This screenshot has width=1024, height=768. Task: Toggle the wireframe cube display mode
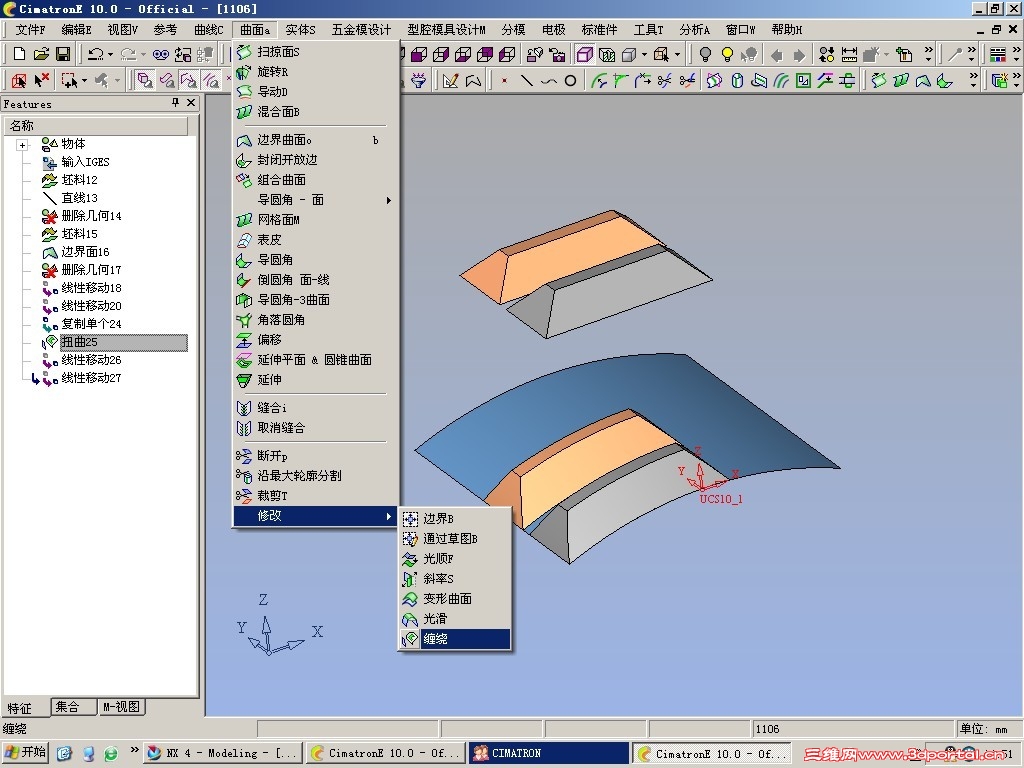pos(584,54)
